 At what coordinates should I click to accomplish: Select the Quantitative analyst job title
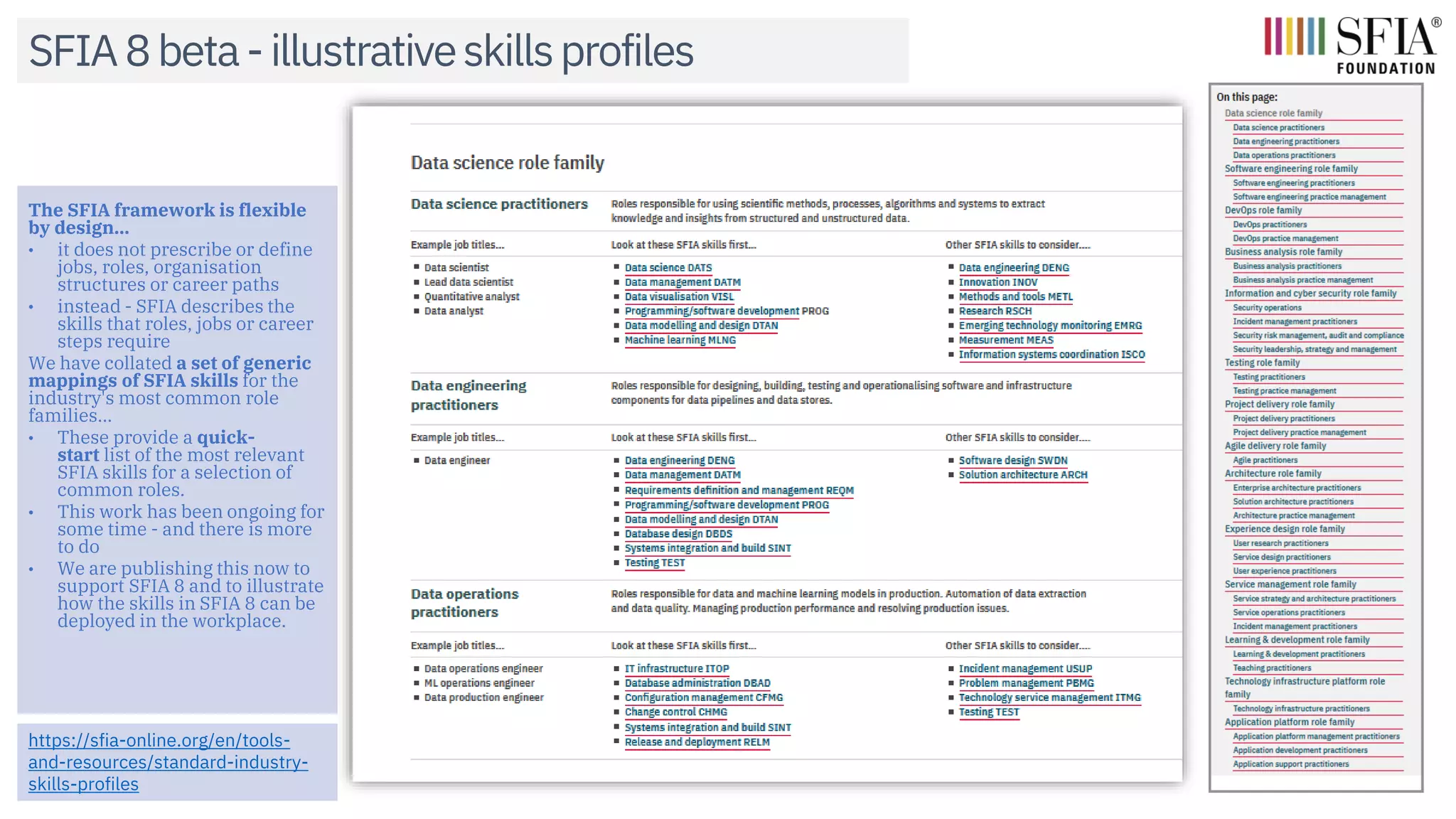coord(472,297)
